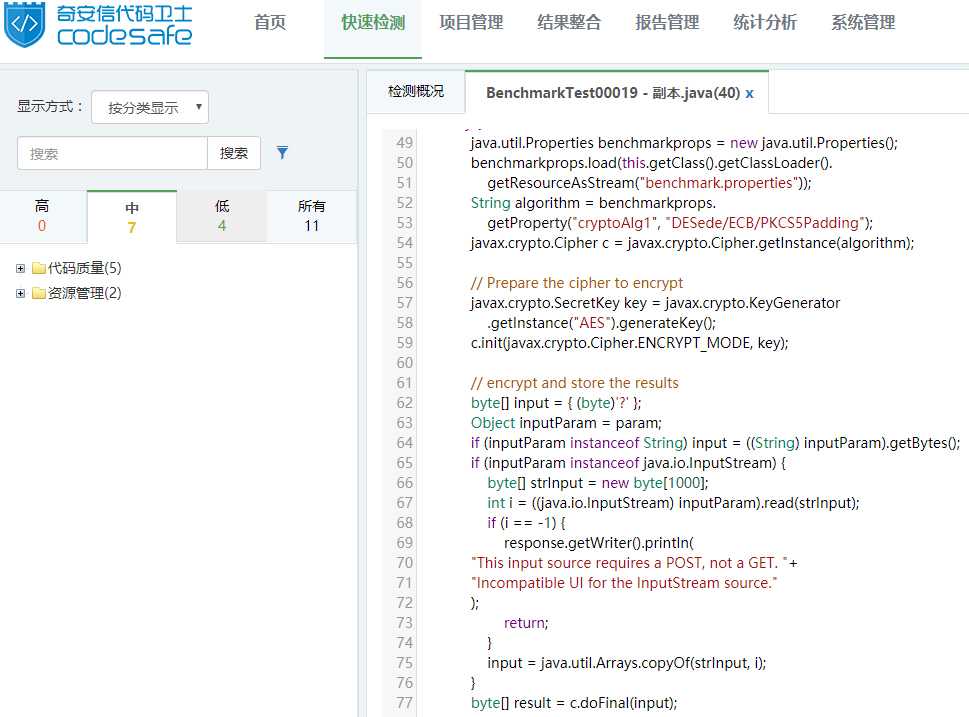Expand the 代码质量(5) tree node
Screen dimensions: 969x717
coord(21,268)
